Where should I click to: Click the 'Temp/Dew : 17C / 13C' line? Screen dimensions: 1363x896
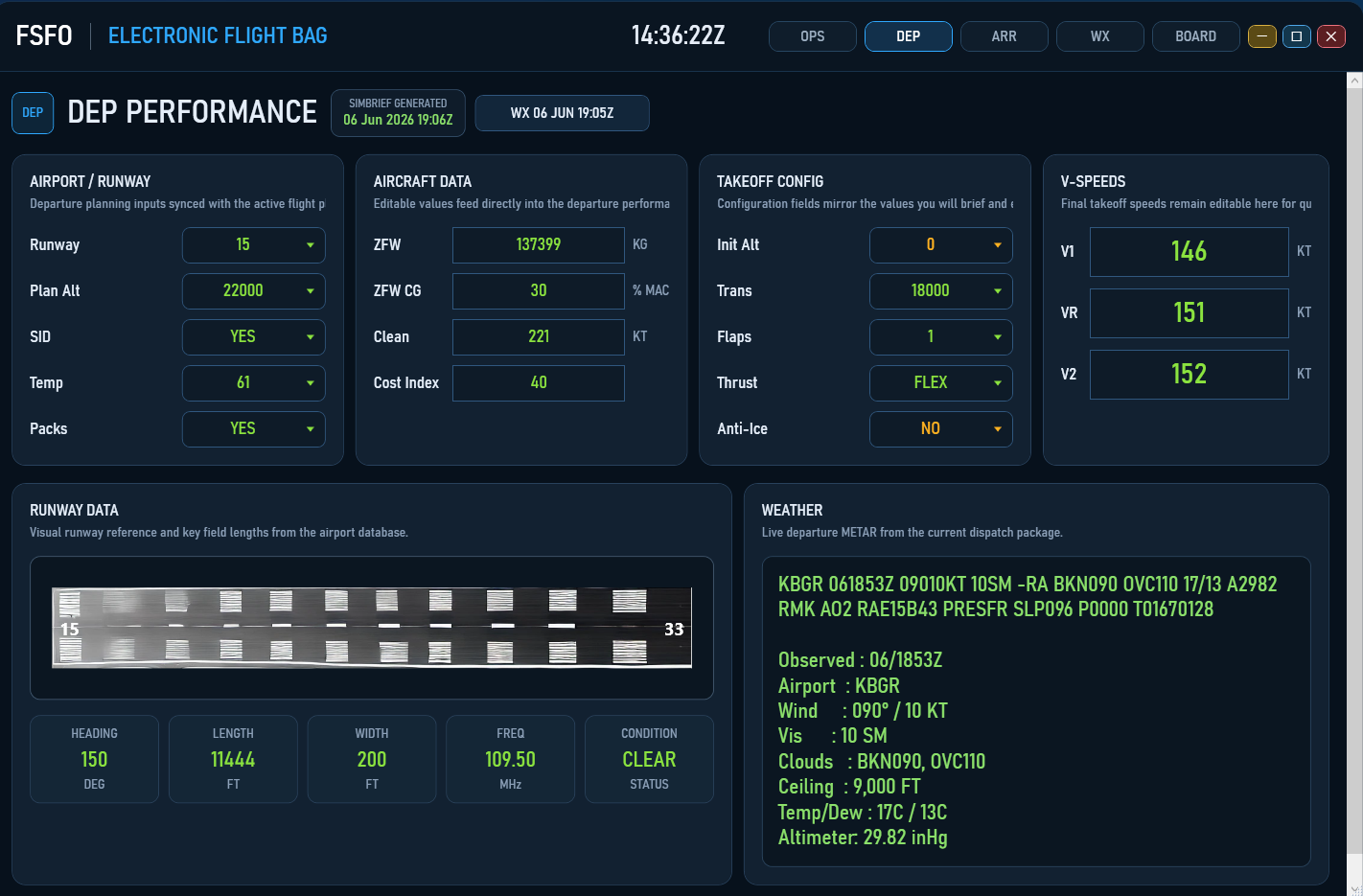[863, 813]
